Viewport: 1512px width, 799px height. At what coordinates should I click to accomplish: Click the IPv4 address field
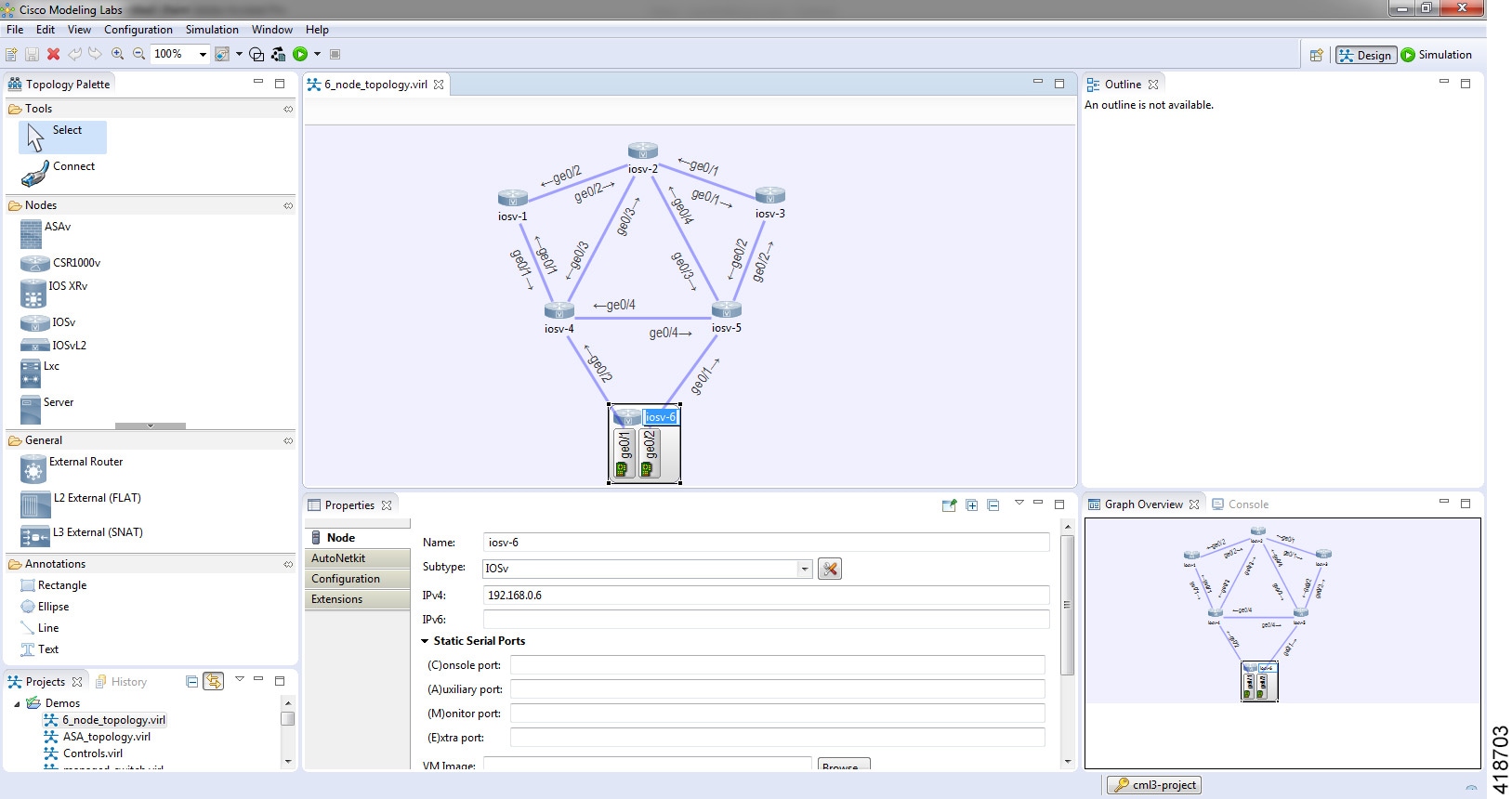click(x=767, y=596)
